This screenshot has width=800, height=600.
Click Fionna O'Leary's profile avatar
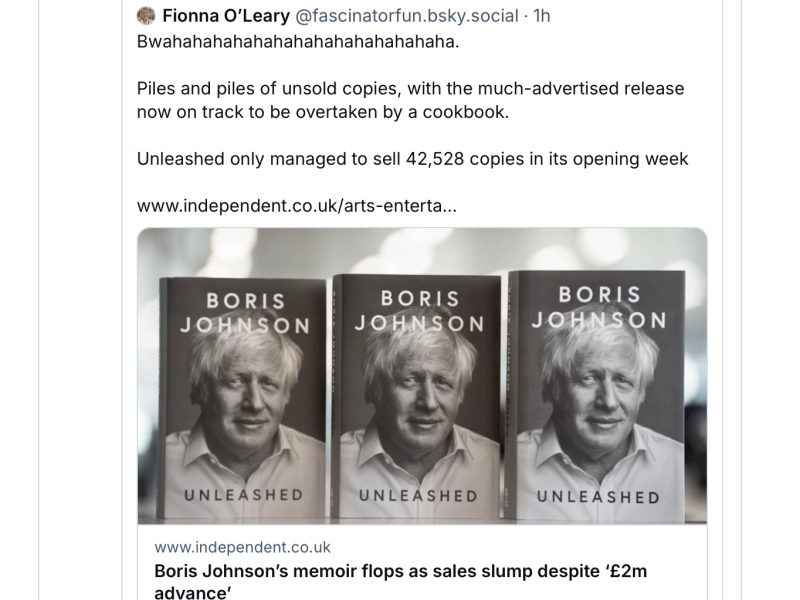(146, 16)
